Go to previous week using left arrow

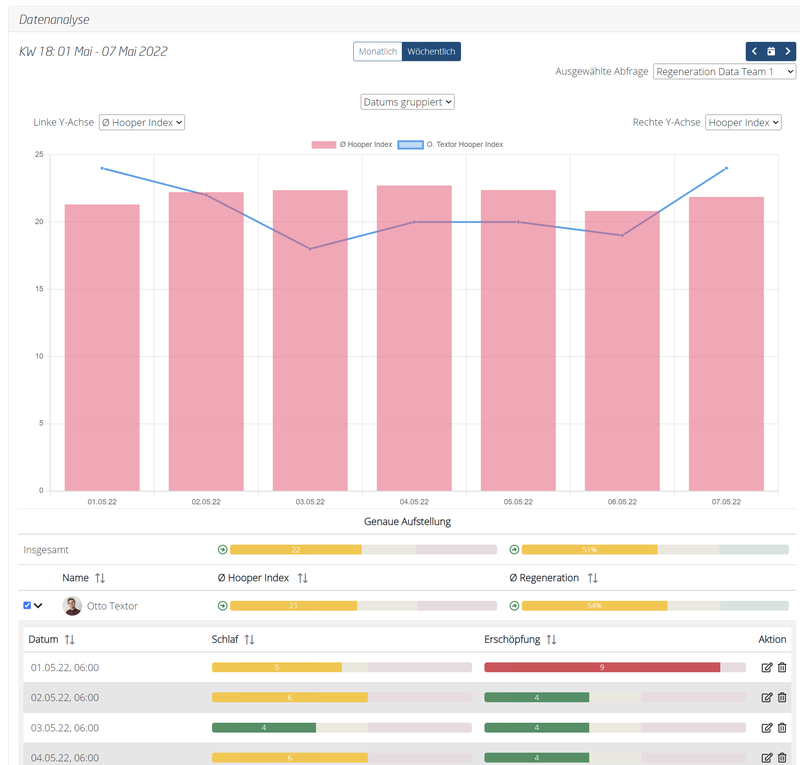(x=755, y=51)
